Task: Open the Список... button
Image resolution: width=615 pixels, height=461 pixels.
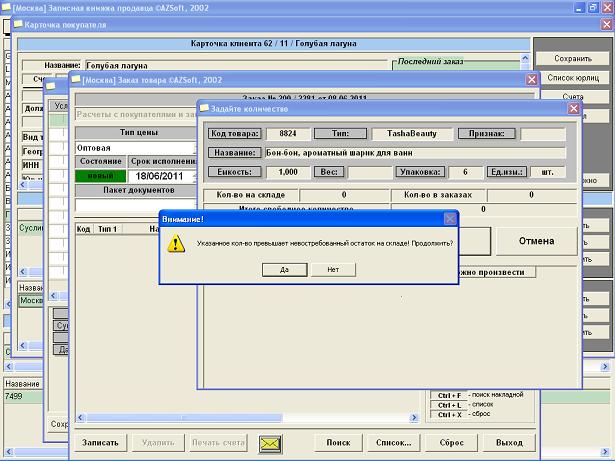Action: click(393, 443)
